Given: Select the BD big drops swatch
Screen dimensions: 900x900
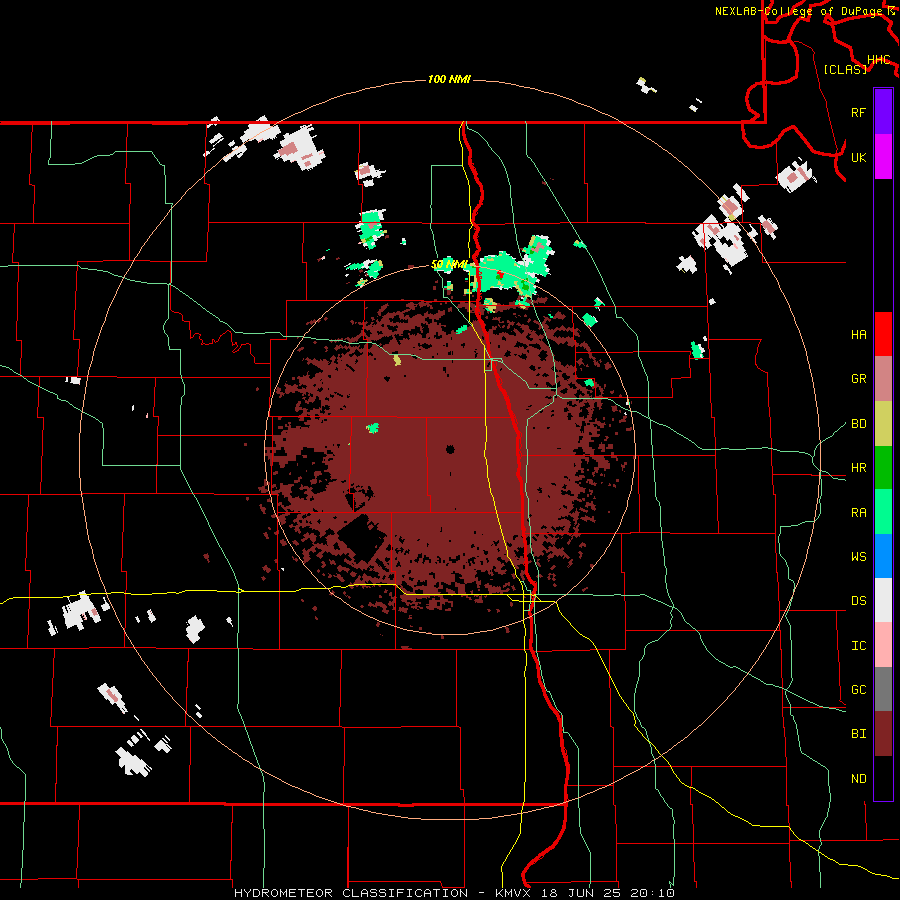Looking at the screenshot, I should 883,423.
